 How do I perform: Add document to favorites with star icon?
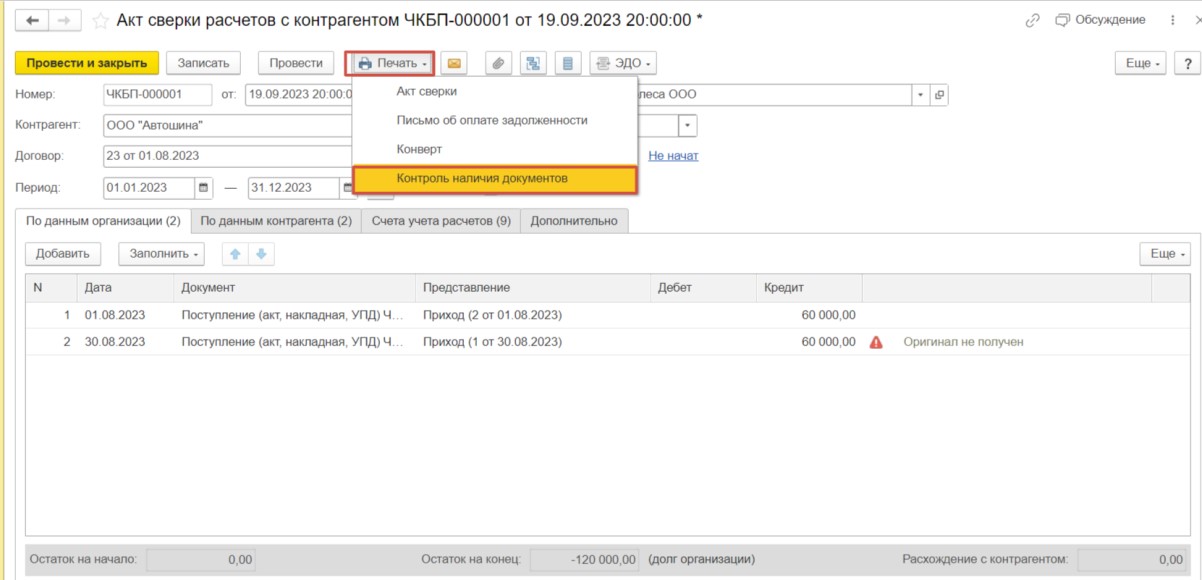(x=101, y=20)
